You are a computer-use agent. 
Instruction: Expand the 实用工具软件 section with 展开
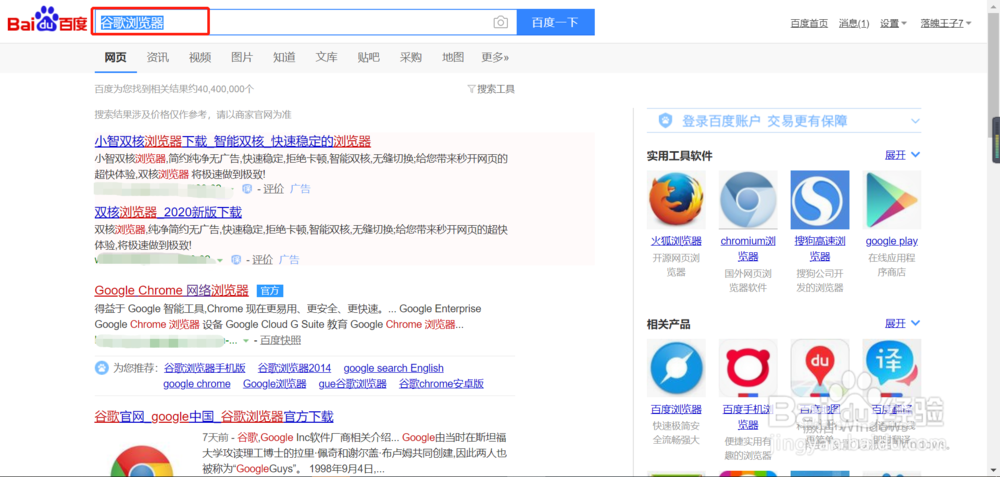(902, 155)
